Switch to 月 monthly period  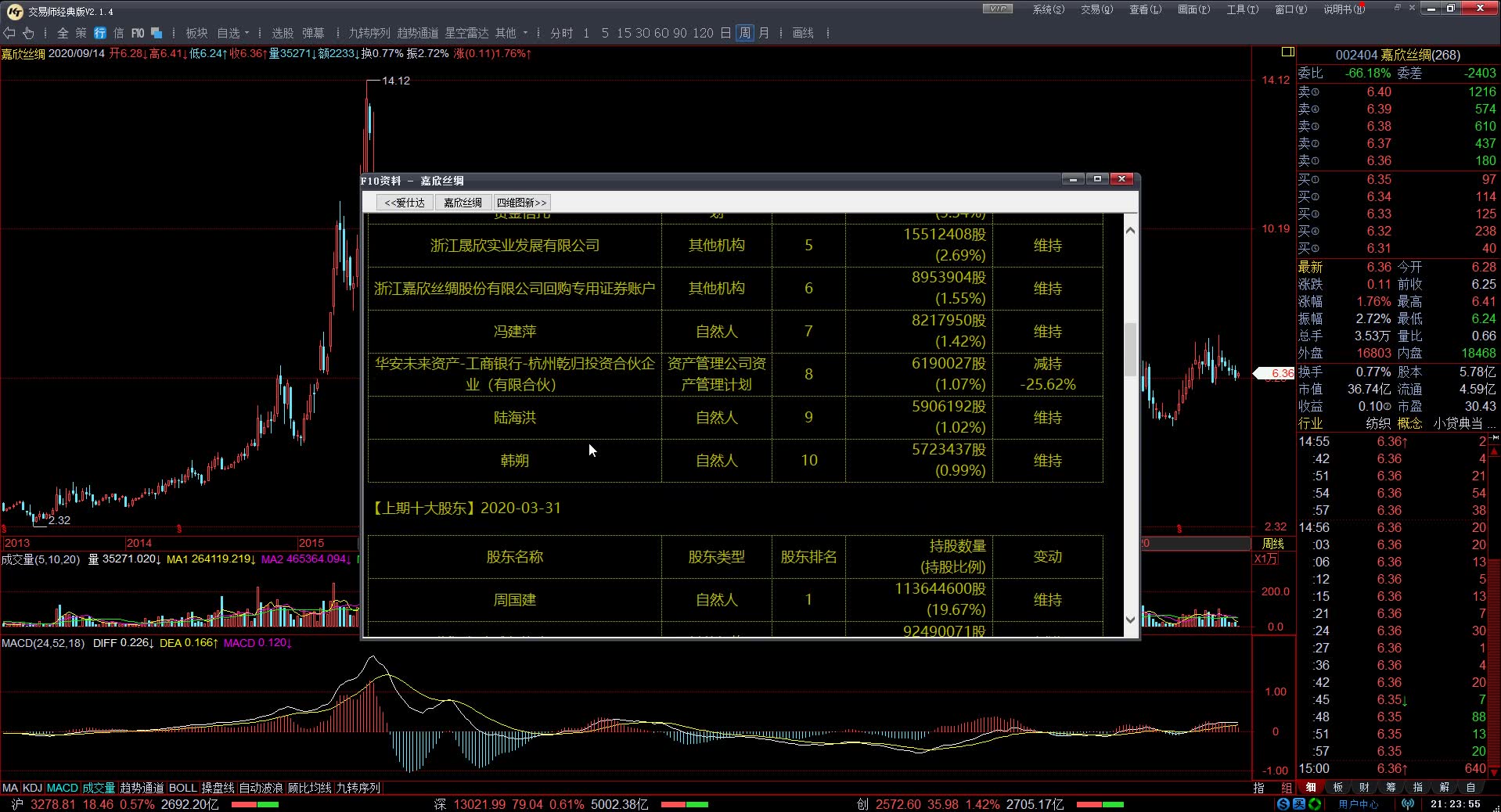[x=764, y=33]
